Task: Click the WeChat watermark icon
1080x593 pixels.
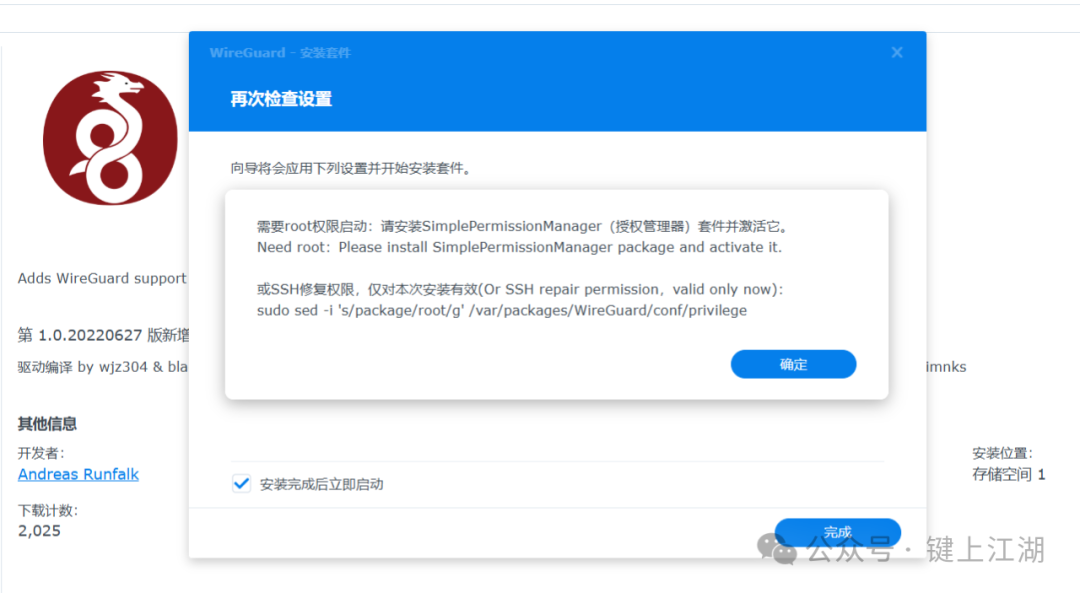Action: (777, 548)
